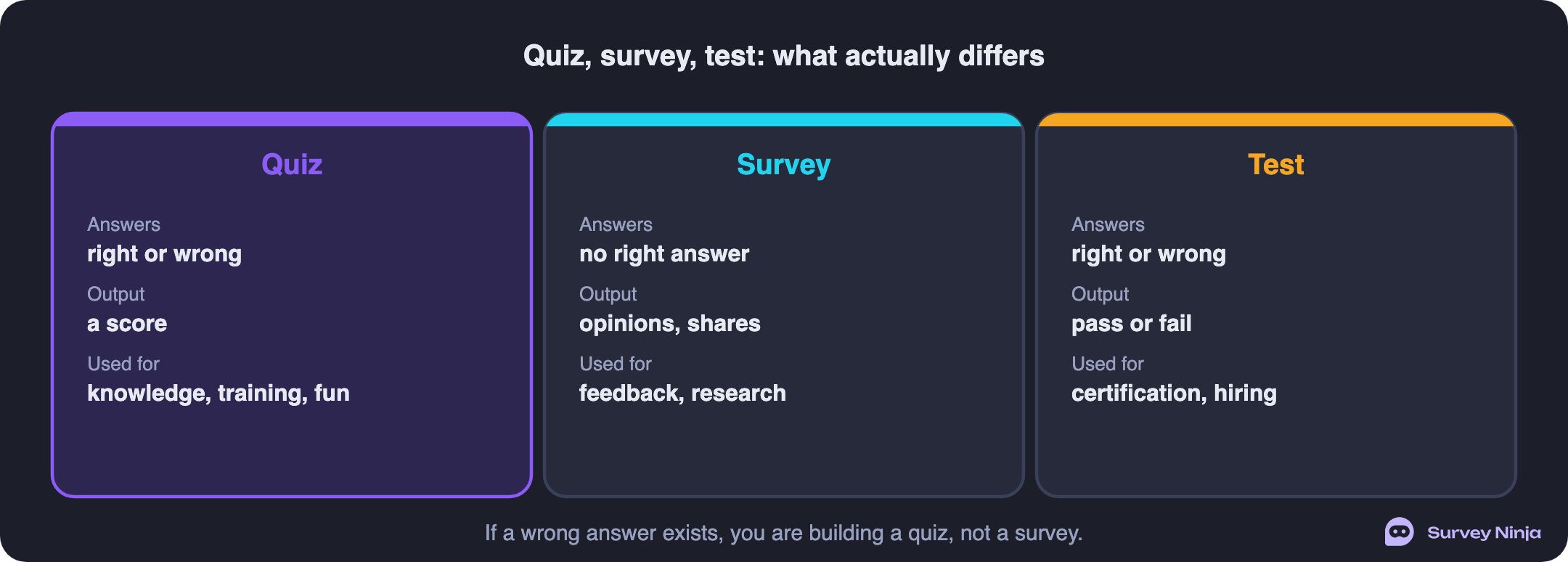Image resolution: width=1568 pixels, height=562 pixels.
Task: Click 'right or wrong' in Test card
Action: tap(1148, 254)
